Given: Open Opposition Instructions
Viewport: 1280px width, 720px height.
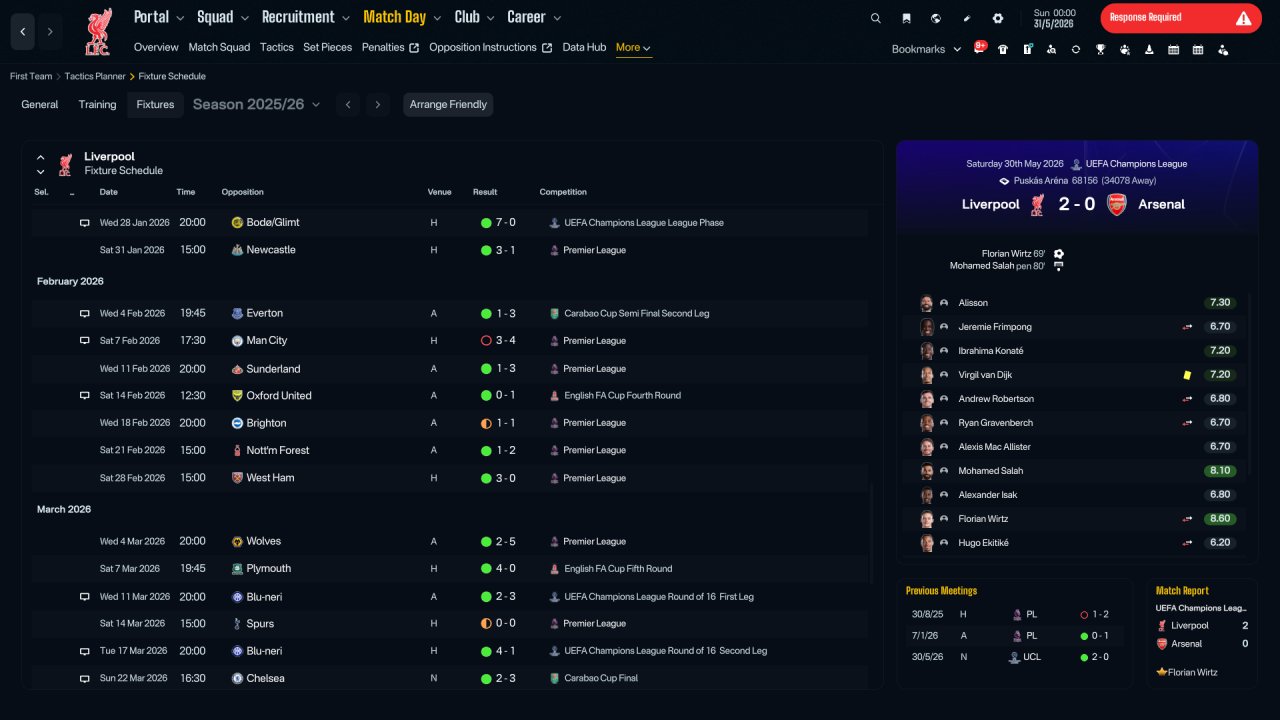Looking at the screenshot, I should pos(490,47).
